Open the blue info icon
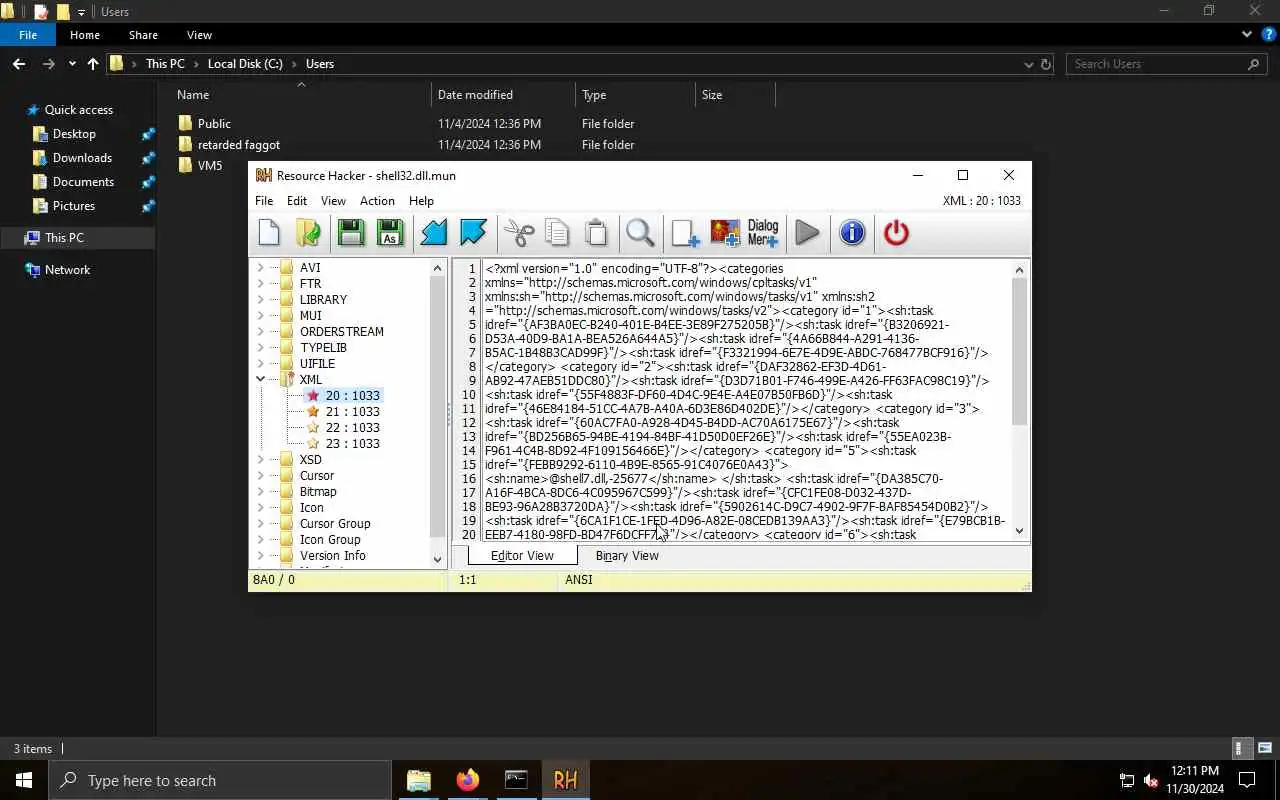This screenshot has width=1280, height=800. tap(852, 233)
